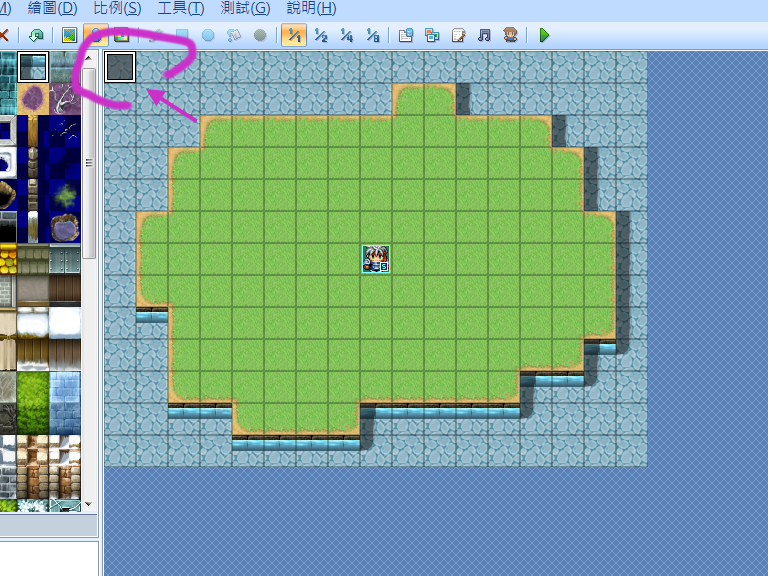Open the 工具(T) menu

(x=181, y=8)
